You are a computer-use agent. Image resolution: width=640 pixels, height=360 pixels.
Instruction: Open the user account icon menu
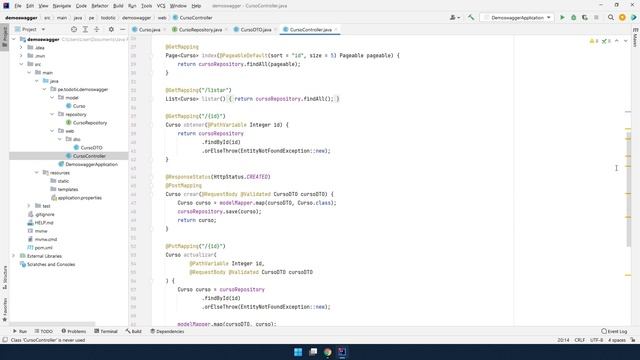[454, 18]
